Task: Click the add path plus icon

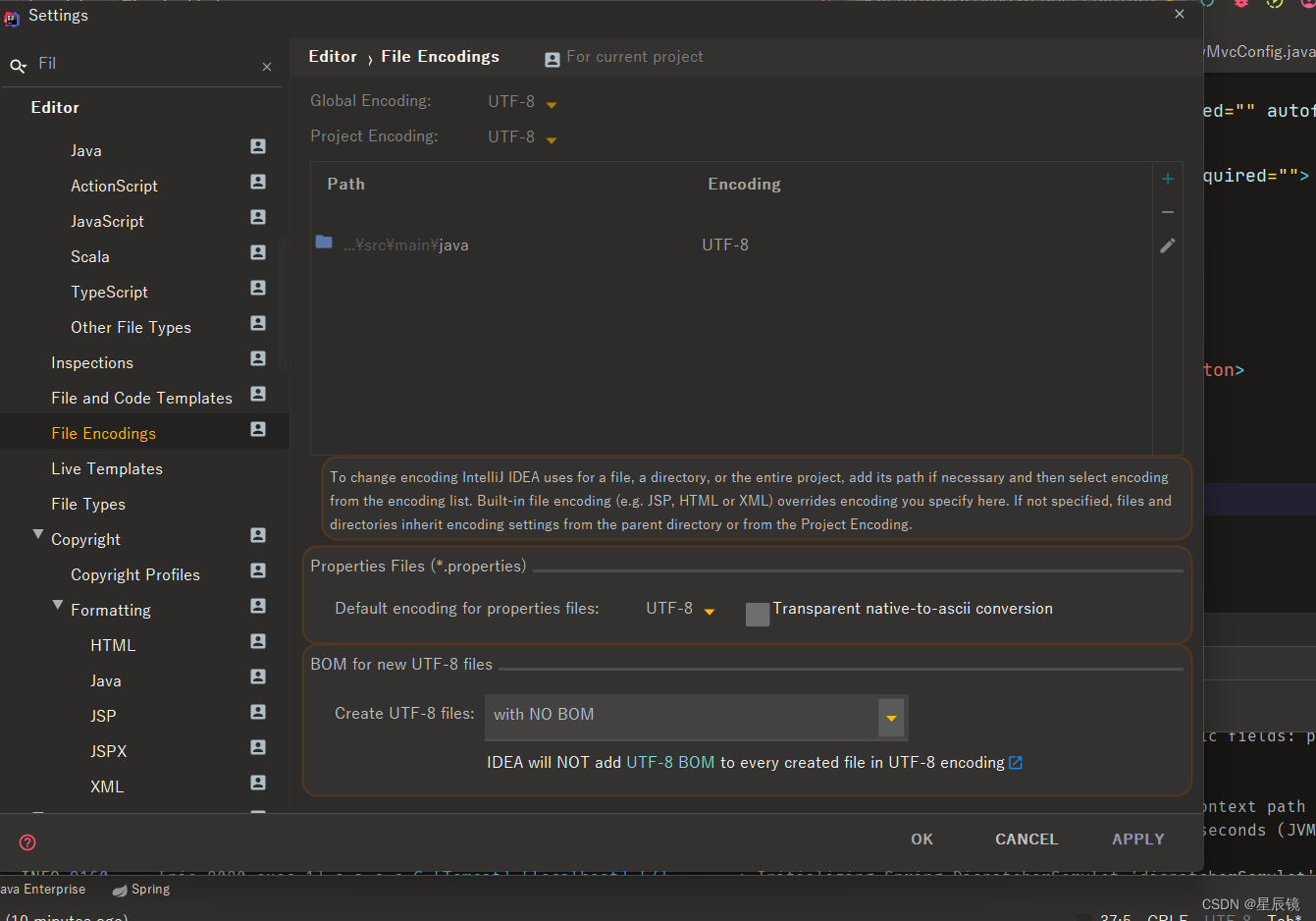Action: coord(1168,179)
